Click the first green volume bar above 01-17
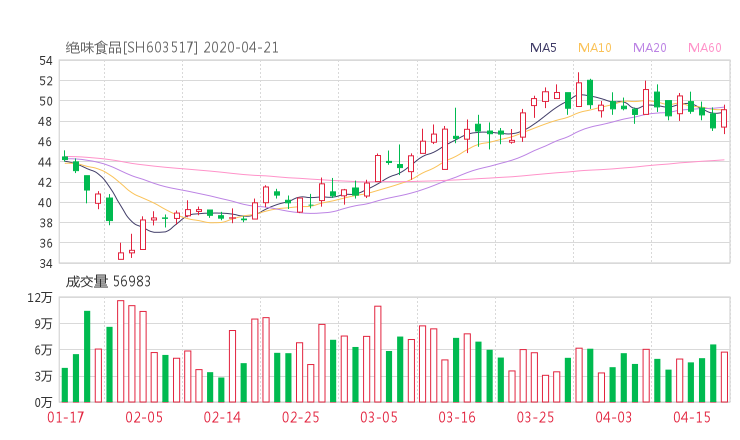This screenshot has height=440, width=740. pos(65,385)
